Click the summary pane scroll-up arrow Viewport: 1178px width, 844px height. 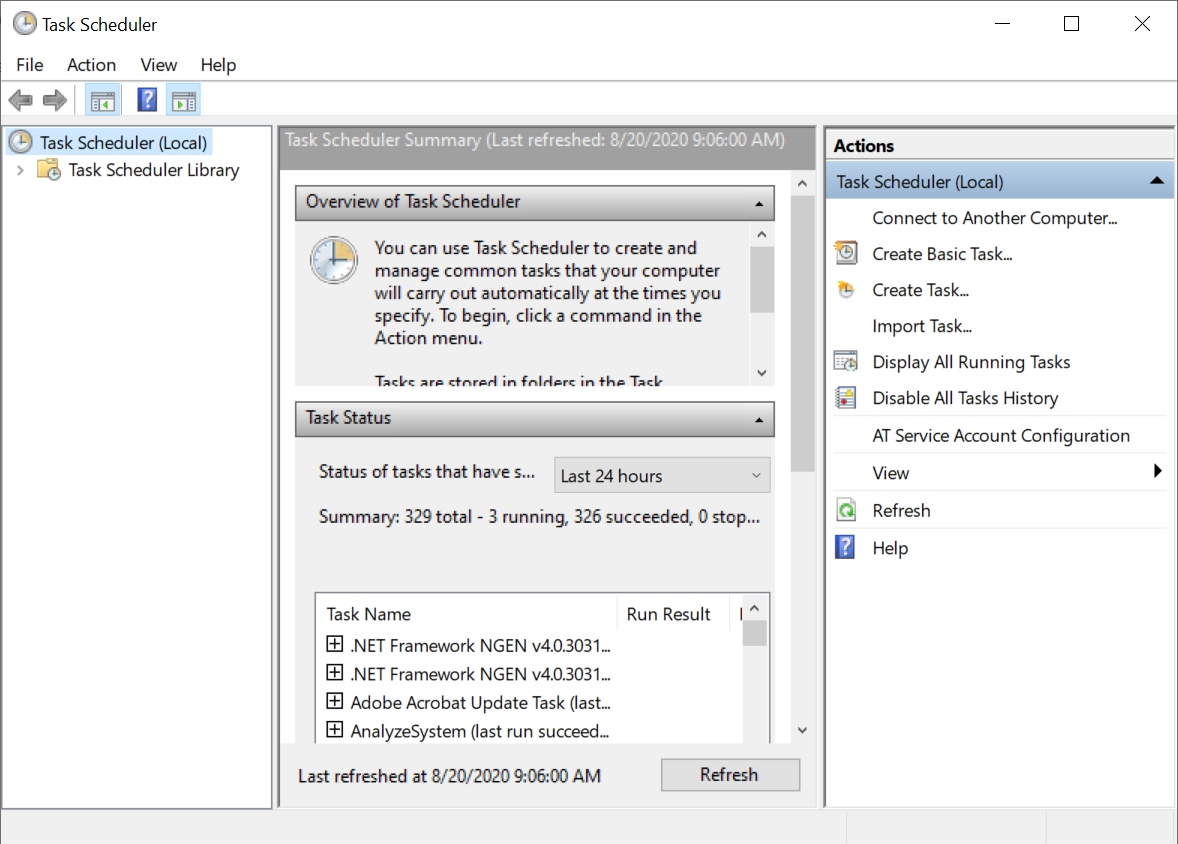click(x=802, y=183)
